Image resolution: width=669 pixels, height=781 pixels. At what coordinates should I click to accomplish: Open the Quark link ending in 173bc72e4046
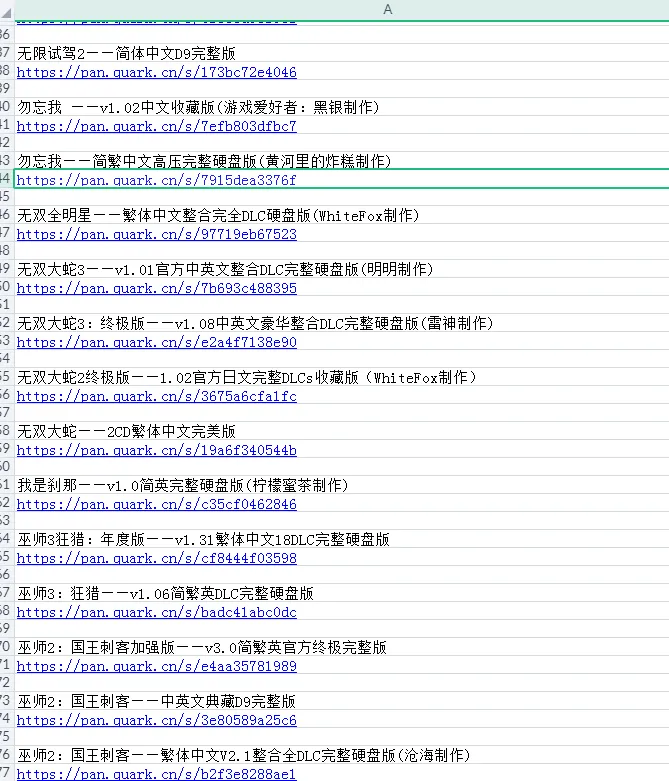point(156,72)
